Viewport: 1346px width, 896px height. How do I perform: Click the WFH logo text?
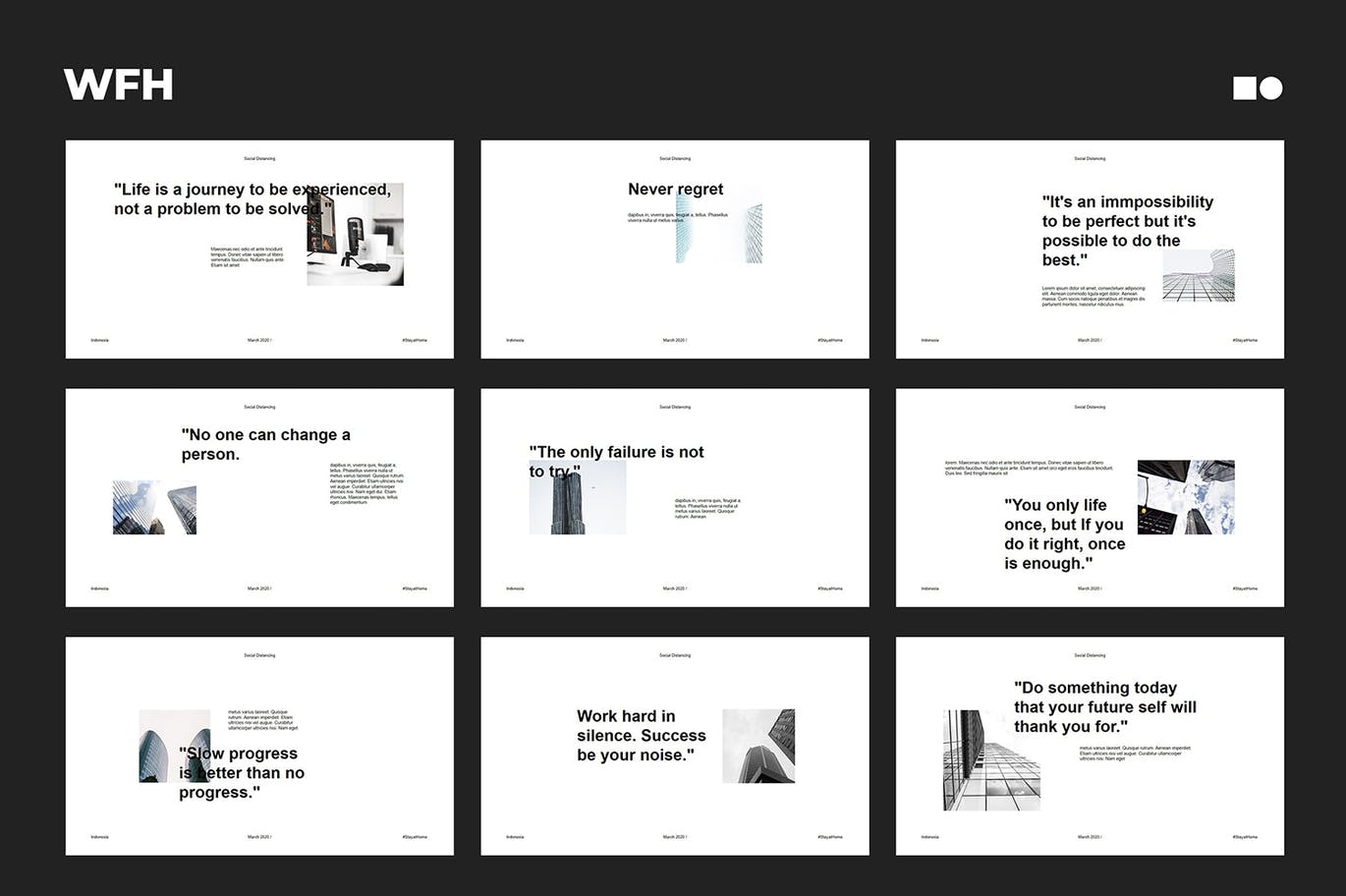(118, 84)
